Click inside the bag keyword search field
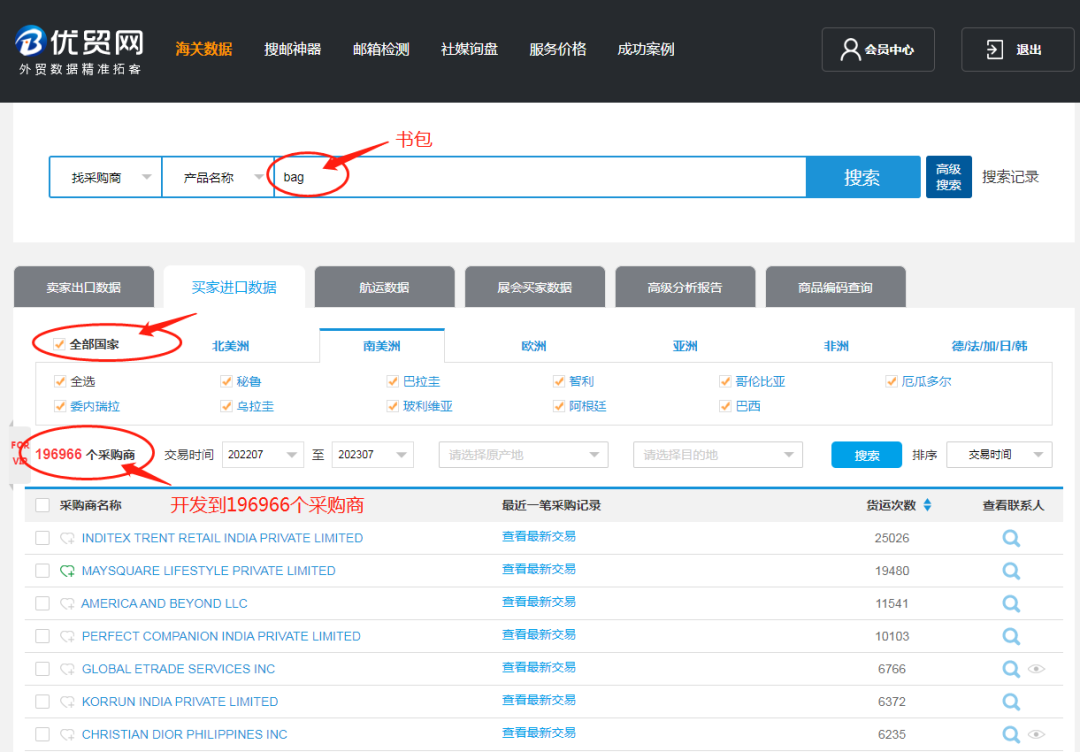Image resolution: width=1080 pixels, height=752 pixels. tap(540, 177)
